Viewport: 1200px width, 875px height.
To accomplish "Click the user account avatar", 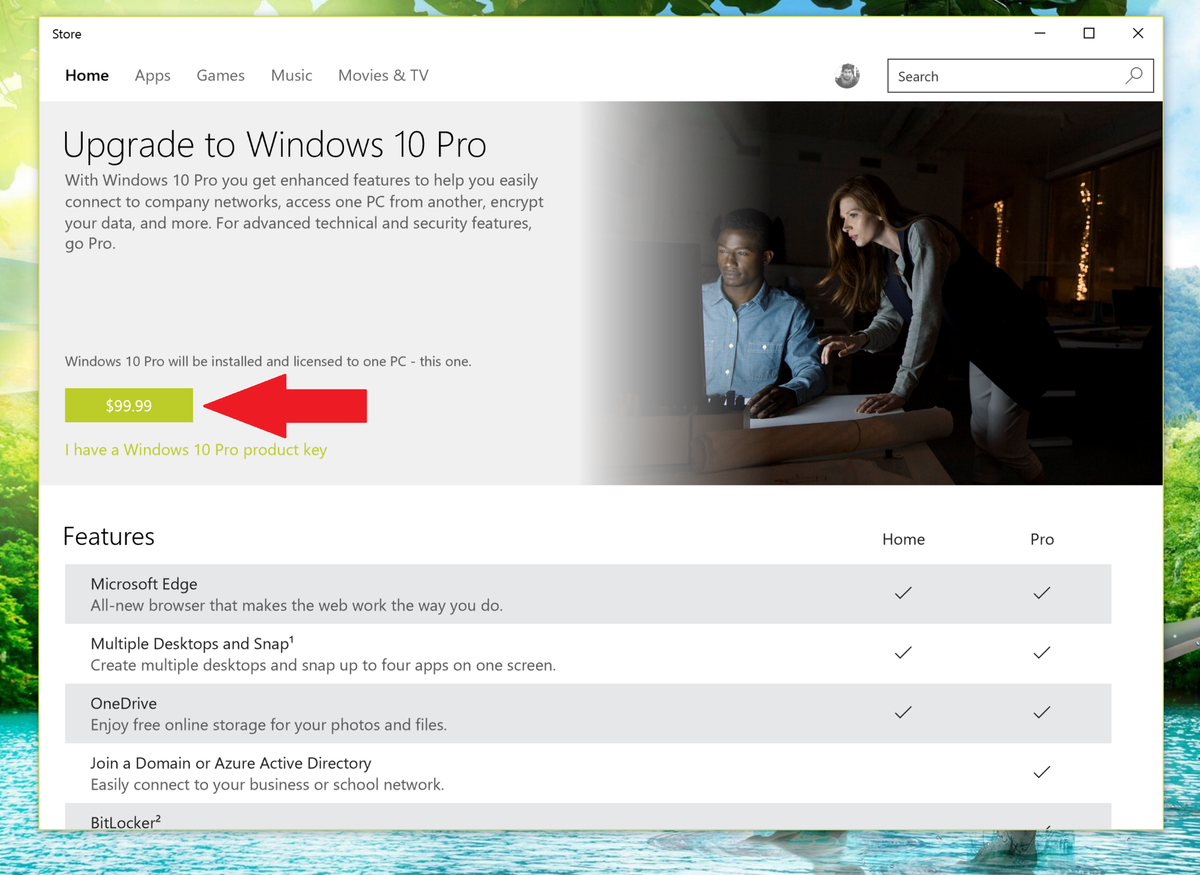I will pyautogui.click(x=847, y=75).
